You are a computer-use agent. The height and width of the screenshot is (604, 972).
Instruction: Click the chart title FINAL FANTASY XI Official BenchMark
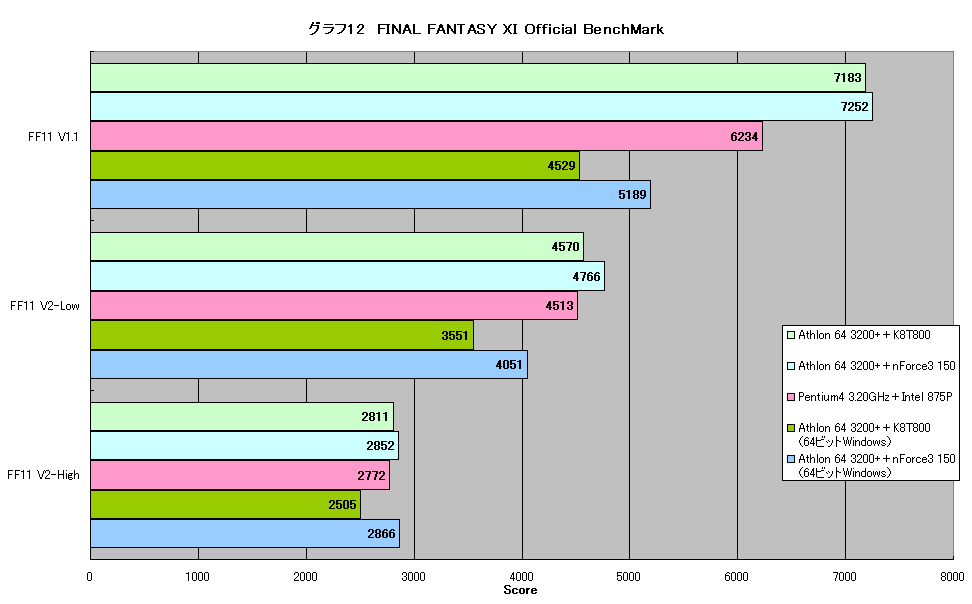pos(520,29)
